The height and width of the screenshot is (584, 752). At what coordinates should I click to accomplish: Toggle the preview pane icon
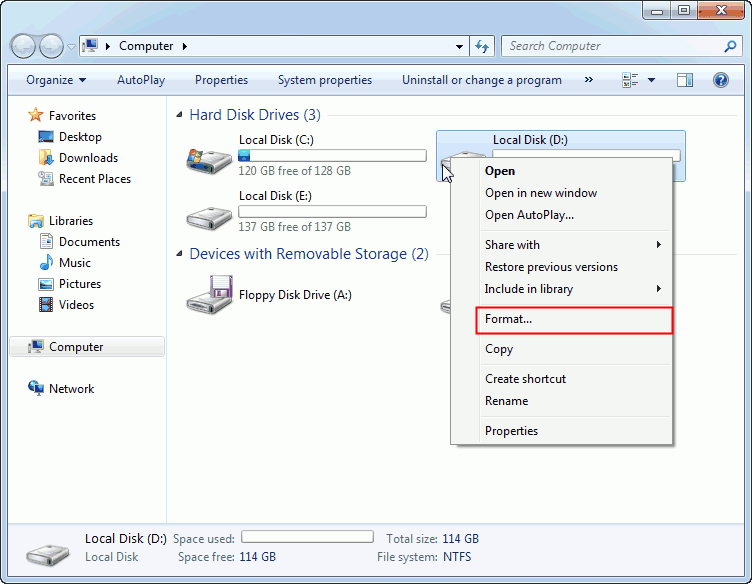(684, 80)
